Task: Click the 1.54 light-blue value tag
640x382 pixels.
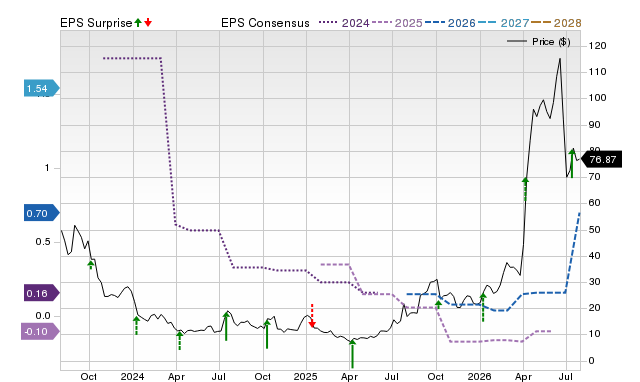Action: point(42,88)
